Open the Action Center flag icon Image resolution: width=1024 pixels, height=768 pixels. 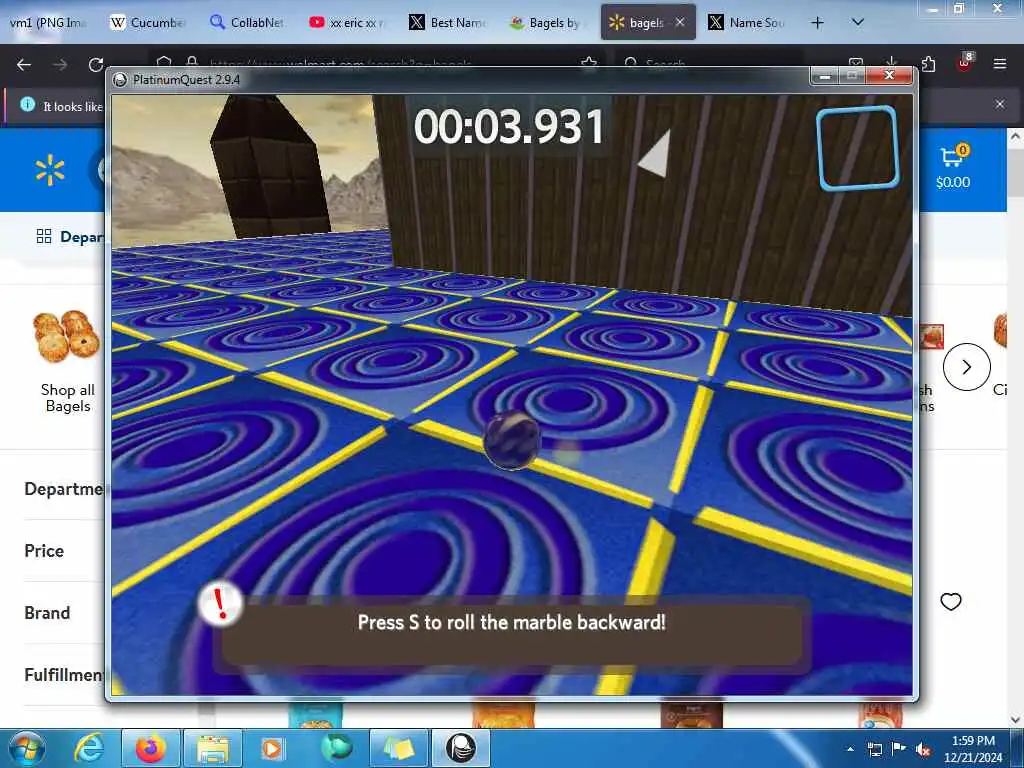899,749
